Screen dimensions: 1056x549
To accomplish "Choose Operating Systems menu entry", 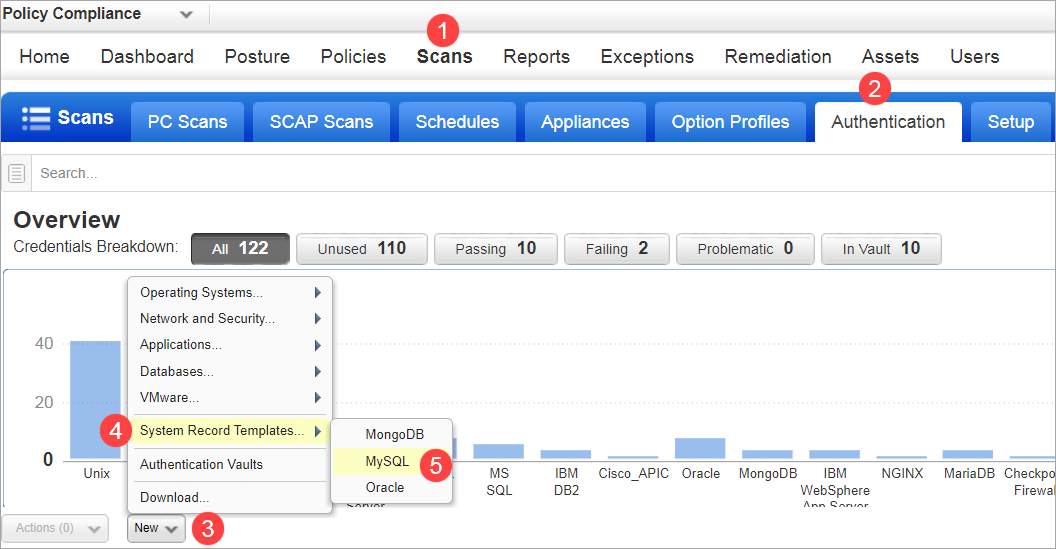I will [x=230, y=292].
